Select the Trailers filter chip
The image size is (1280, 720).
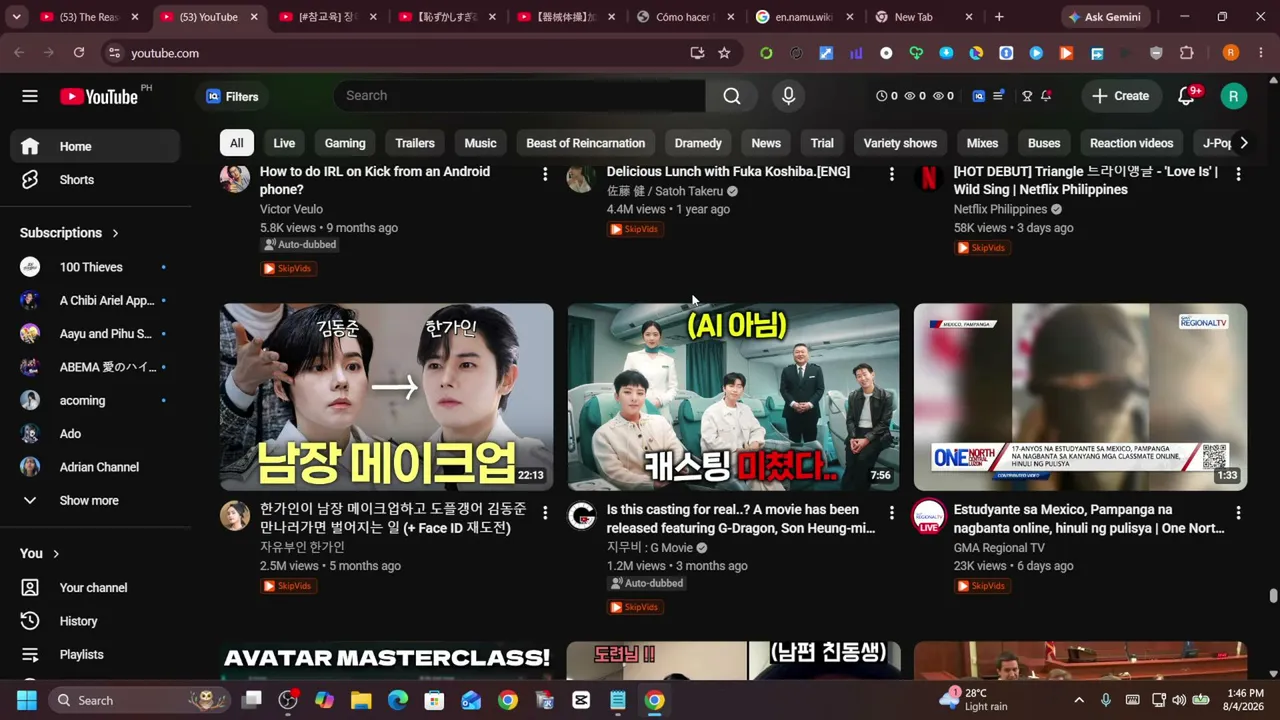(x=415, y=143)
